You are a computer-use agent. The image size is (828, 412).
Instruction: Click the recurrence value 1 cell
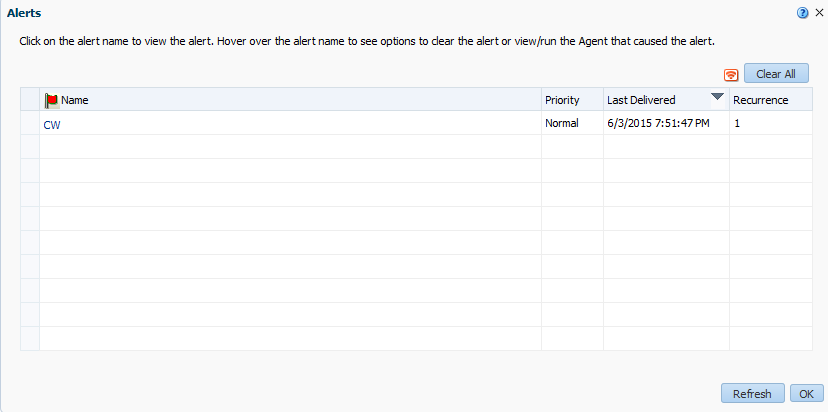737,124
